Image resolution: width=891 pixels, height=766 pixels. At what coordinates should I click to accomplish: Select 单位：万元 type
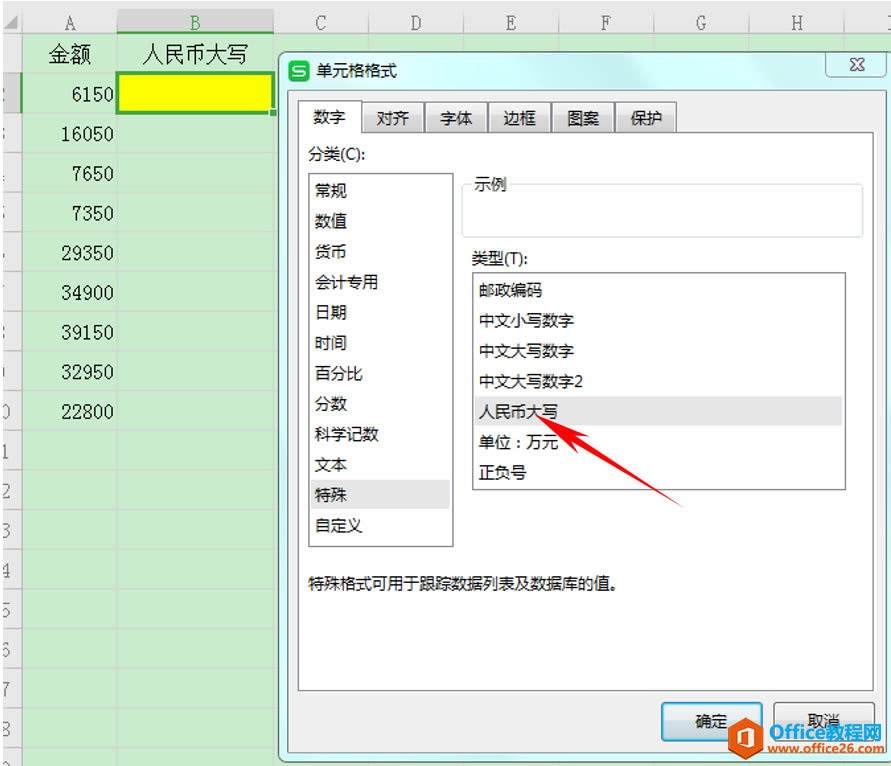[x=658, y=442]
